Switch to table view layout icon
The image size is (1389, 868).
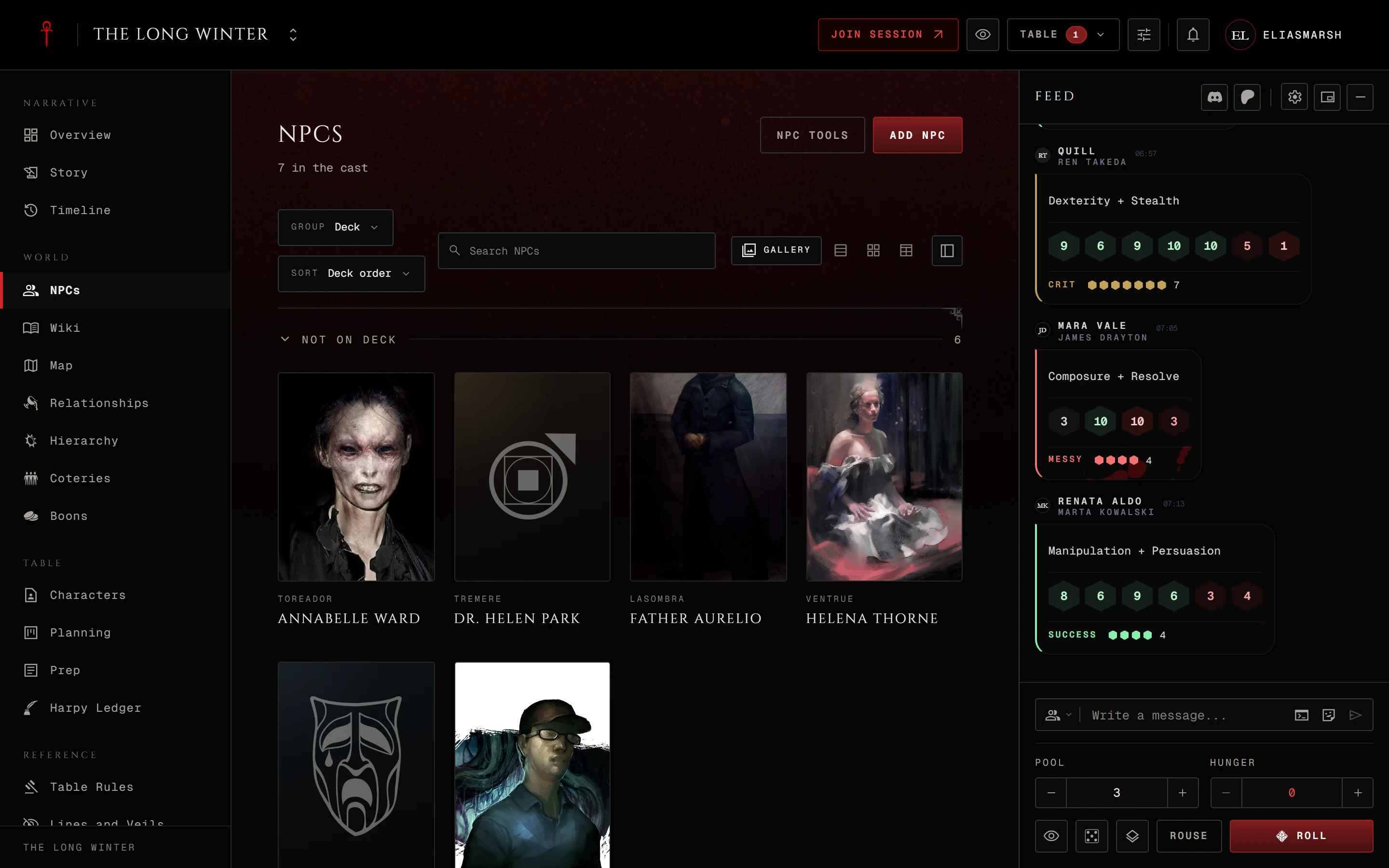pyautogui.click(x=906, y=250)
